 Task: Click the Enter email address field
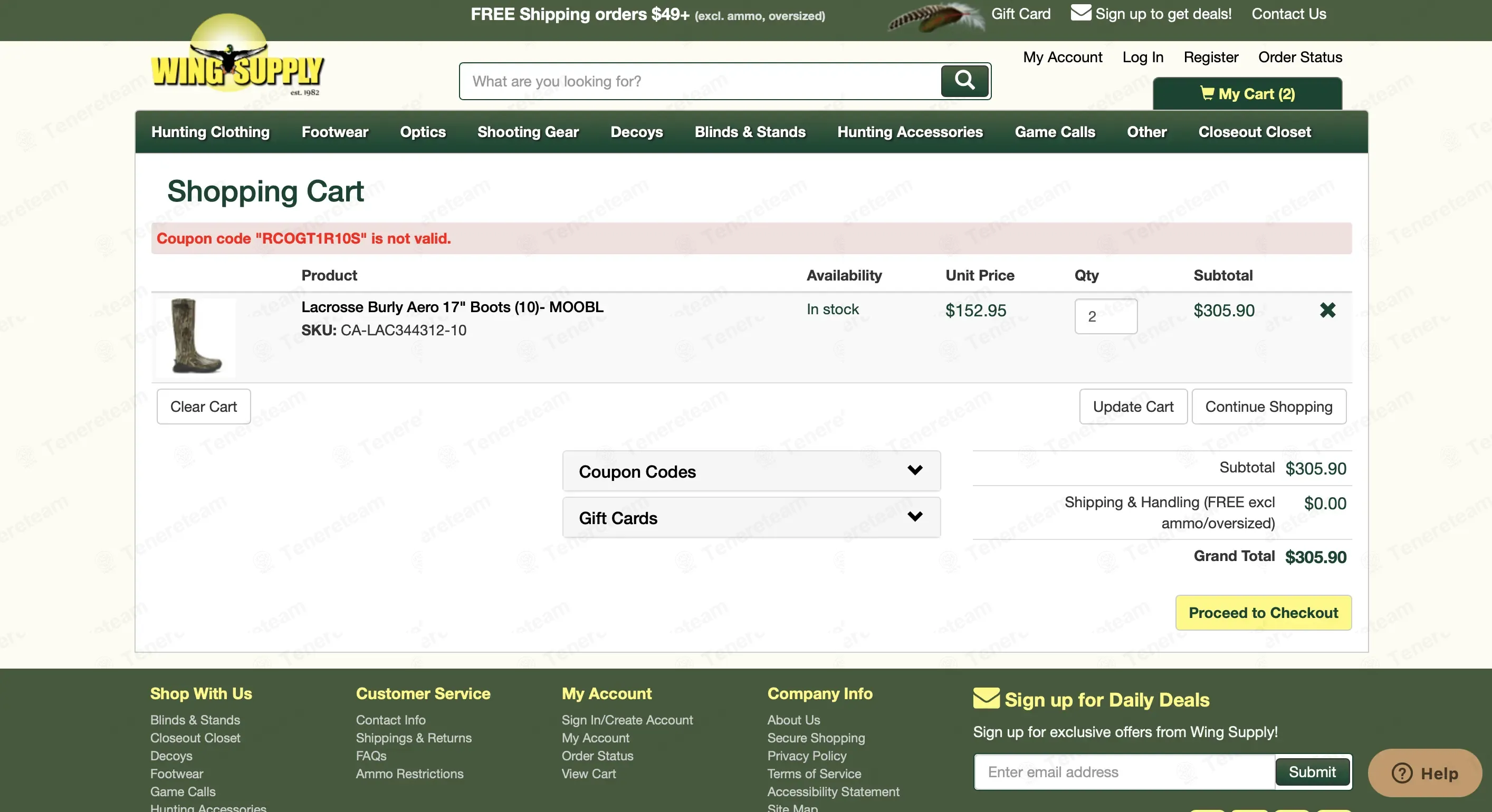[1125, 771]
